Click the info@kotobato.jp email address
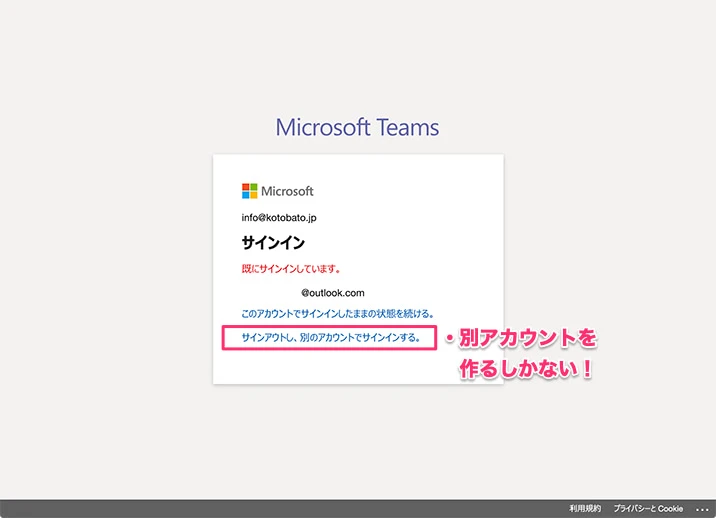716x518 pixels. pyautogui.click(x=279, y=217)
